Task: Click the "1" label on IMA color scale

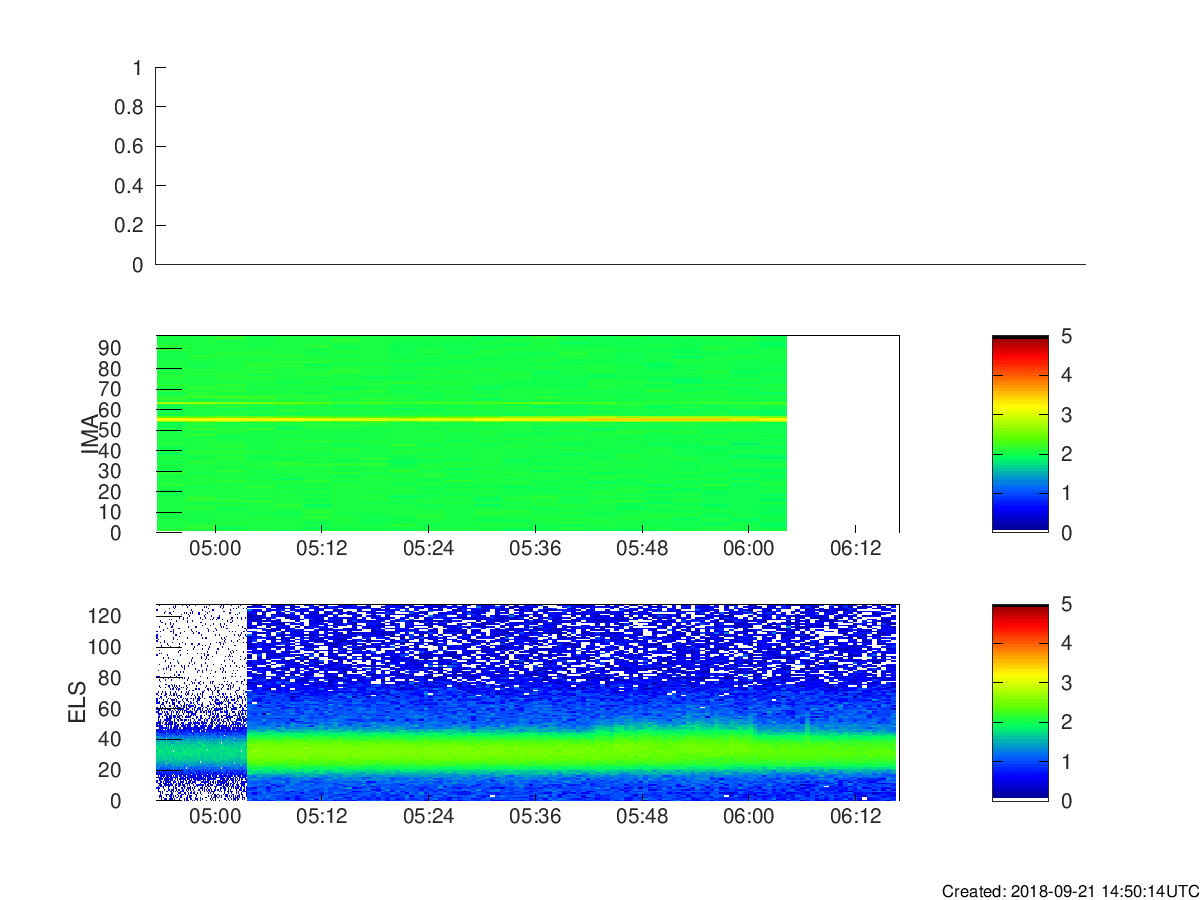Action: click(1065, 493)
